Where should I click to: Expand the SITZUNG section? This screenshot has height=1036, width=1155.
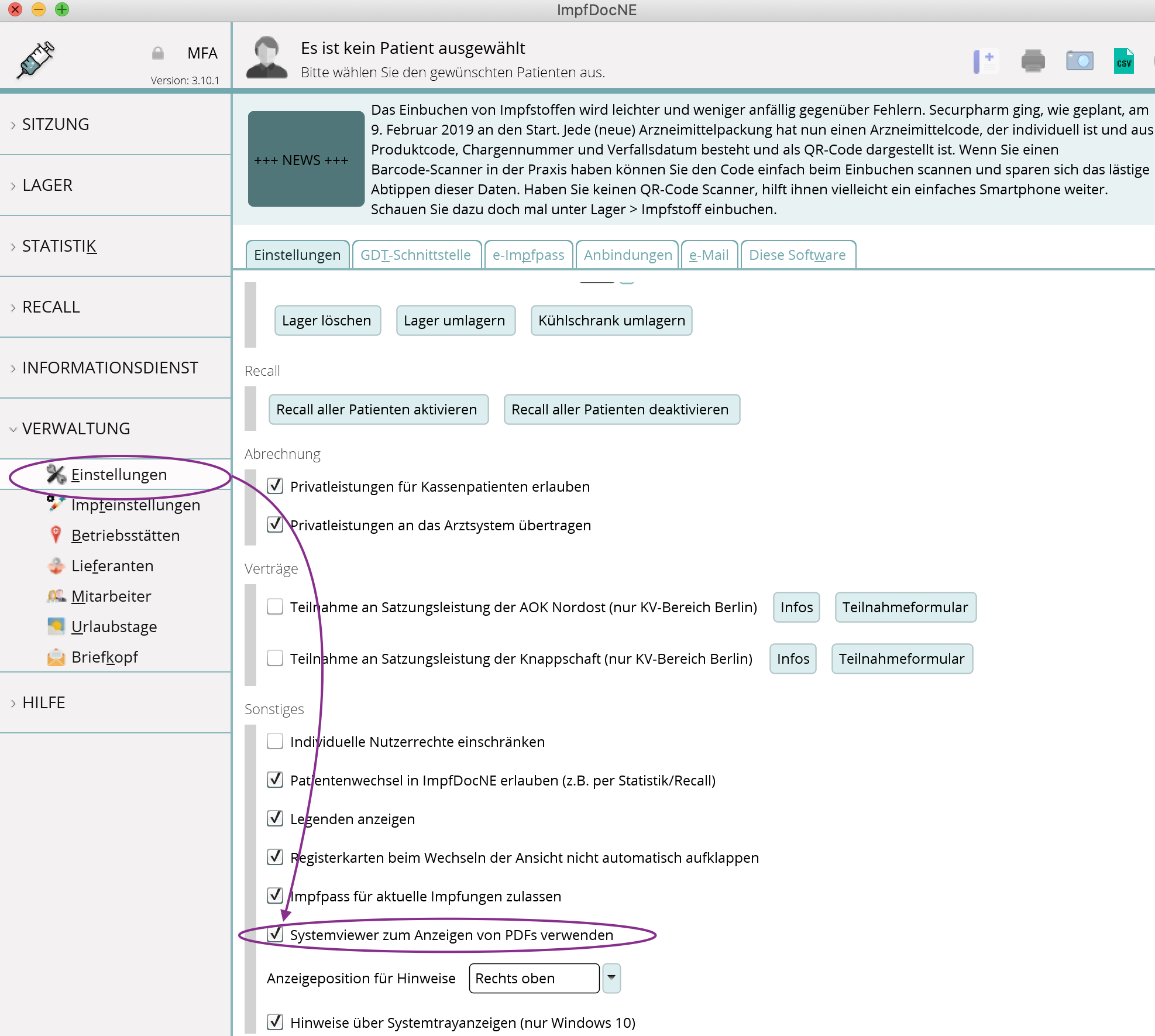click(115, 124)
